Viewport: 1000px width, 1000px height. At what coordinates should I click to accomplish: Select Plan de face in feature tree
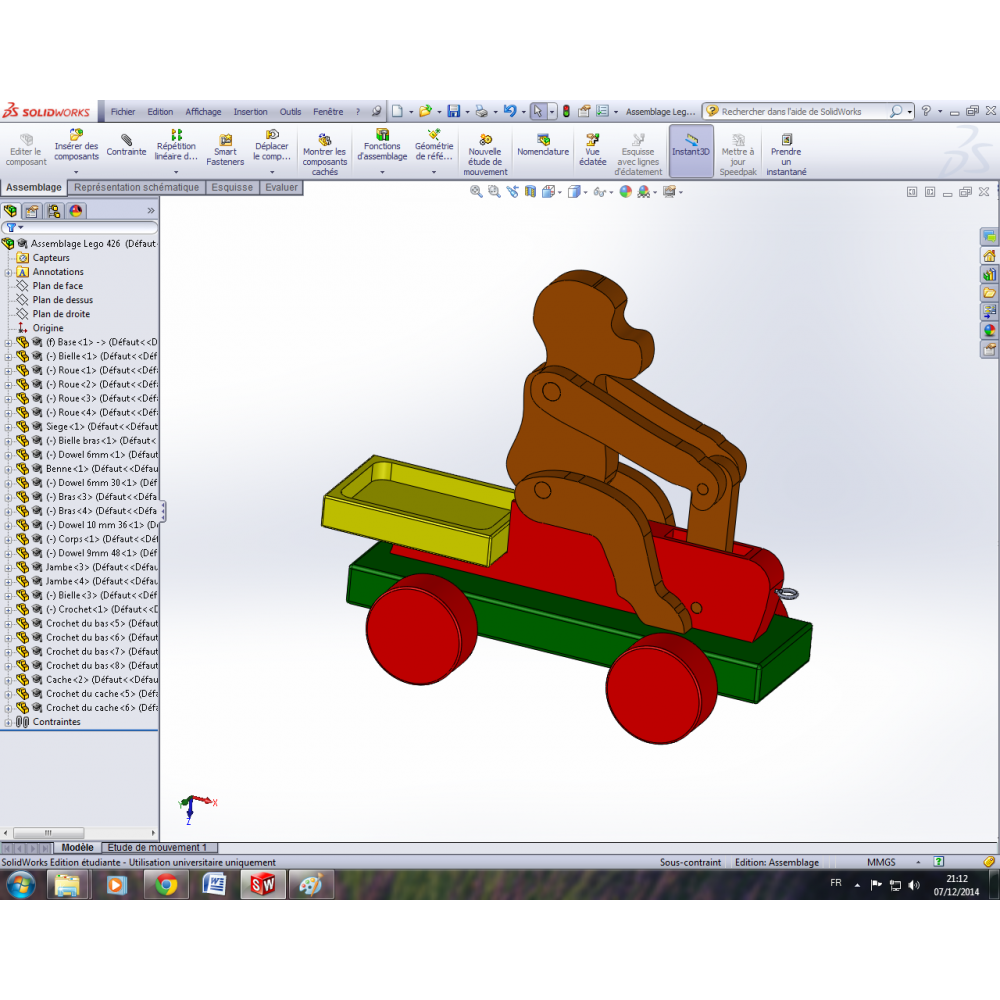coord(57,286)
